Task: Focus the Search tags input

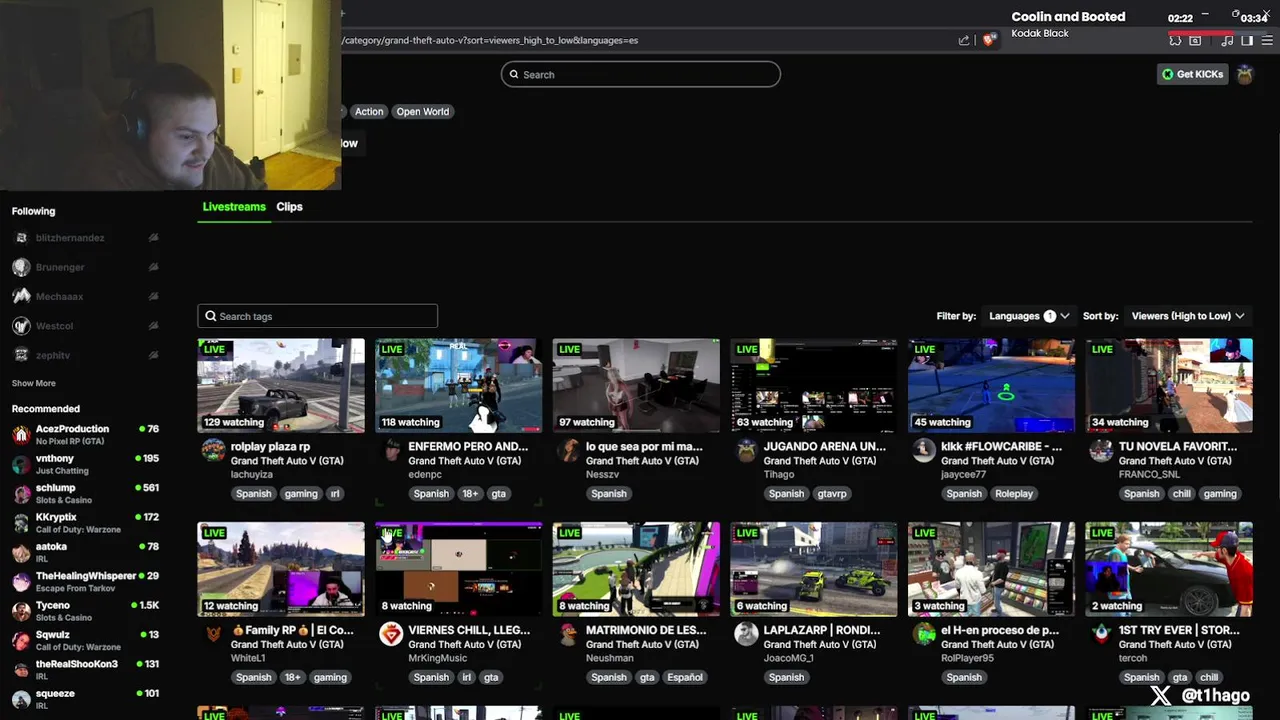Action: 318,316
